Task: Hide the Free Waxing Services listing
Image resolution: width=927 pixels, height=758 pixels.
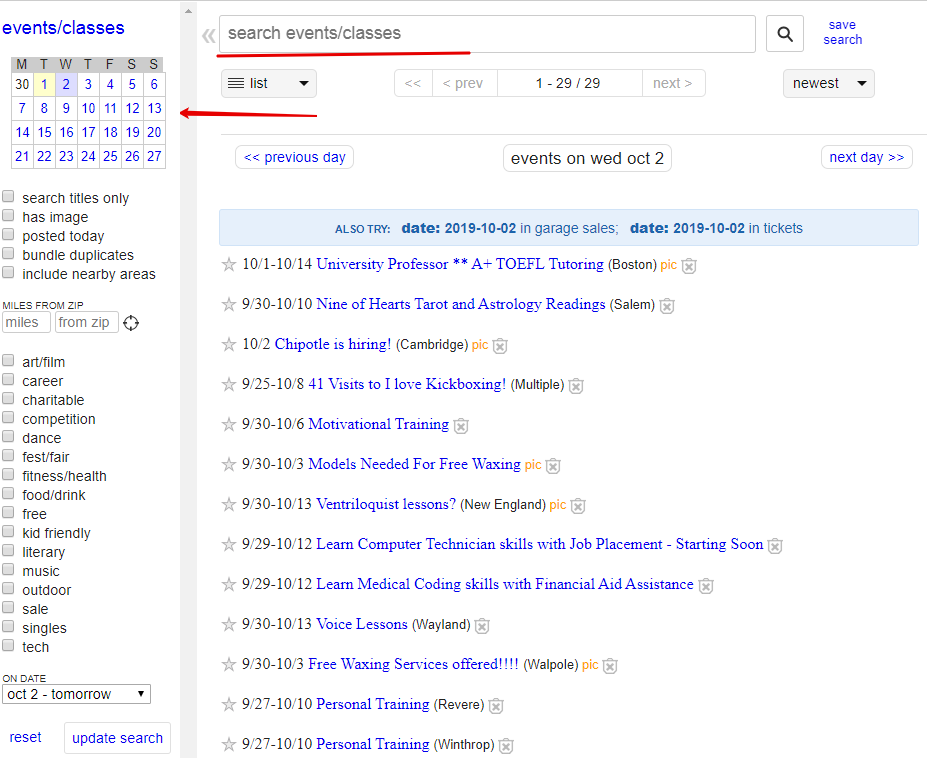Action: click(610, 666)
